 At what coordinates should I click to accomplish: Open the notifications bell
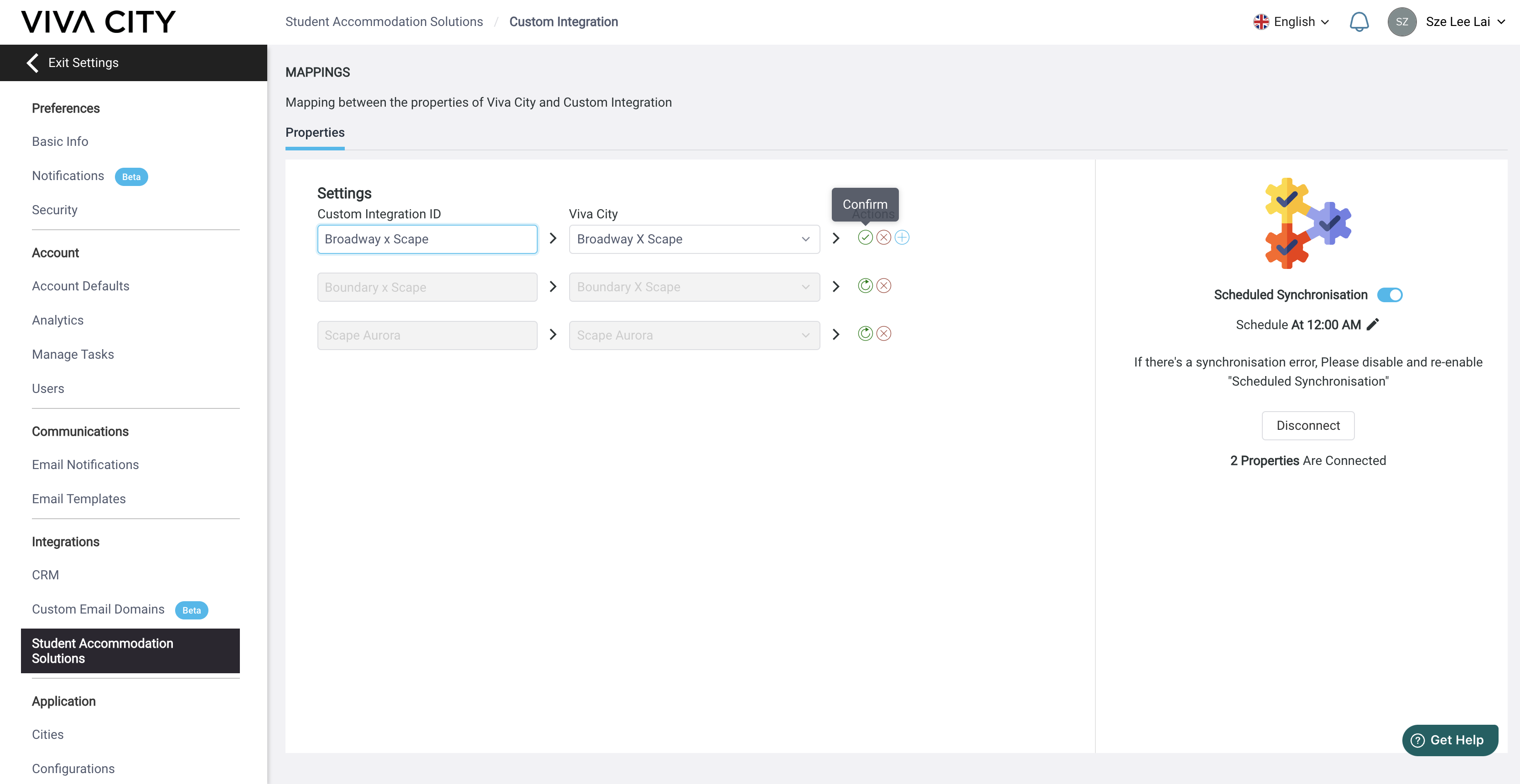(1359, 22)
